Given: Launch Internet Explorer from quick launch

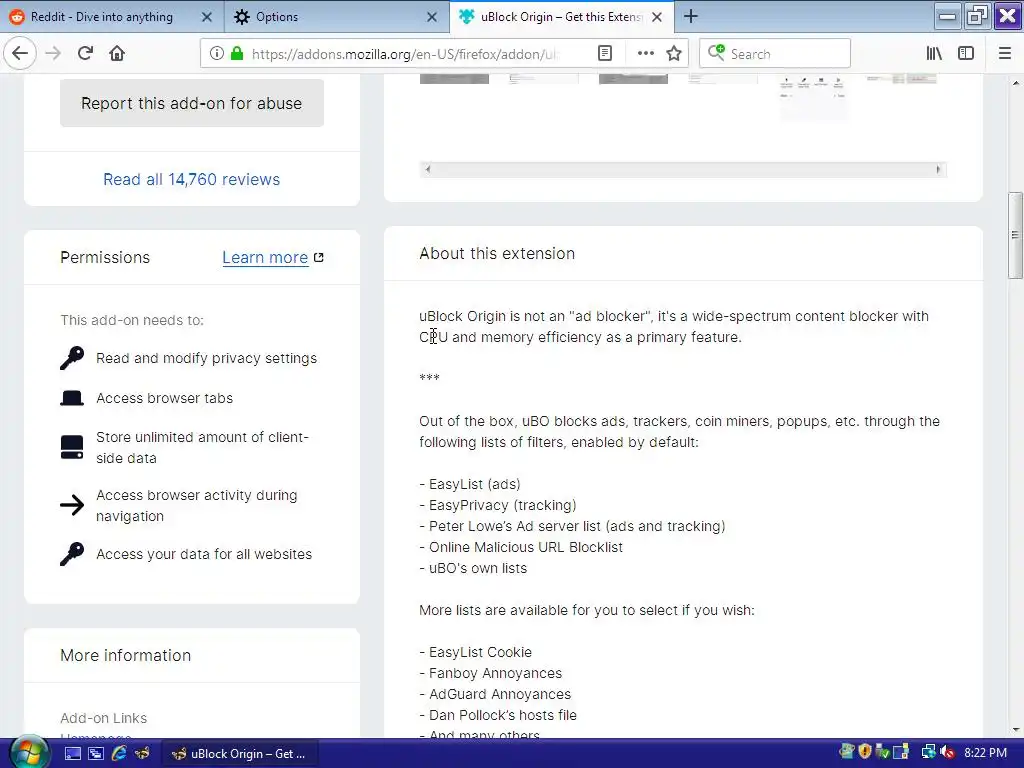Looking at the screenshot, I should (x=119, y=754).
